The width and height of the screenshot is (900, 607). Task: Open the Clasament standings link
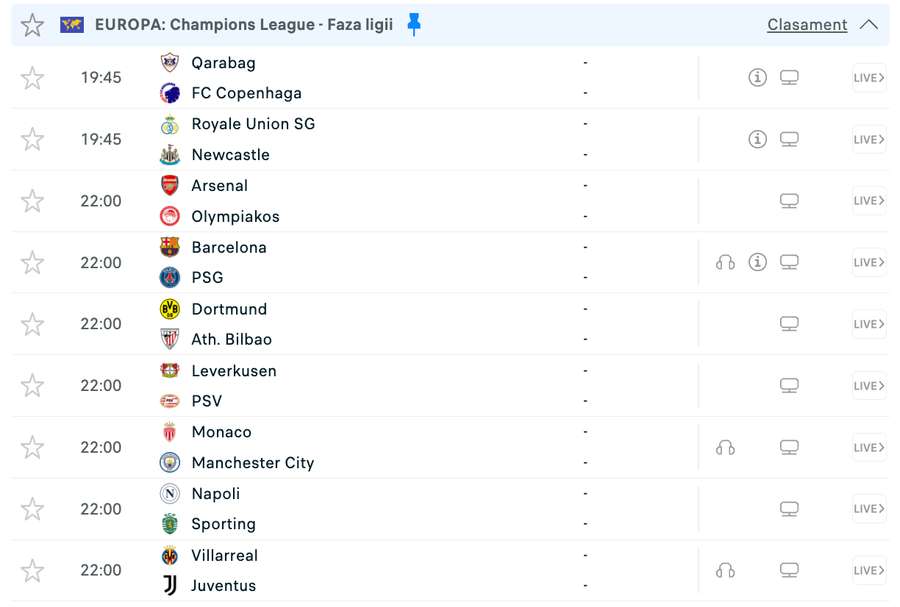click(807, 25)
